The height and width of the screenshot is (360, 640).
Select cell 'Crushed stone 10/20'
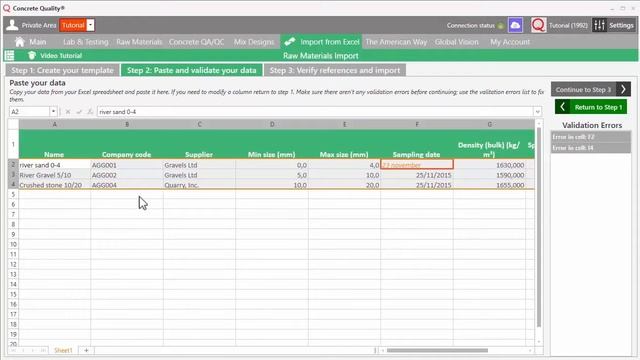pos(54,185)
